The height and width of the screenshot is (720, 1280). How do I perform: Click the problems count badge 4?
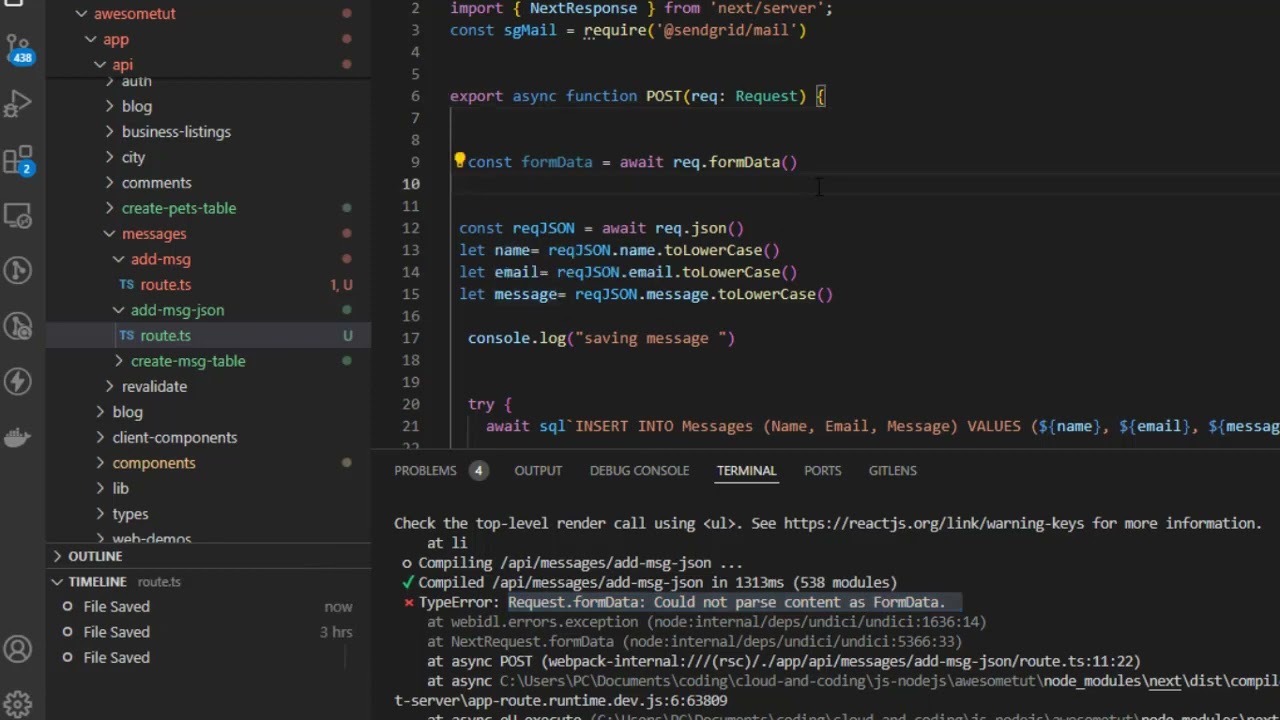click(x=478, y=470)
